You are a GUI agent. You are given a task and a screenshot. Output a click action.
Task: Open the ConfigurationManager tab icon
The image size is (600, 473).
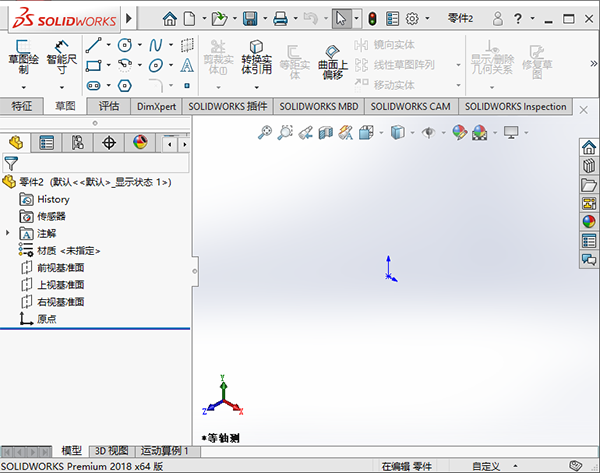click(77, 142)
